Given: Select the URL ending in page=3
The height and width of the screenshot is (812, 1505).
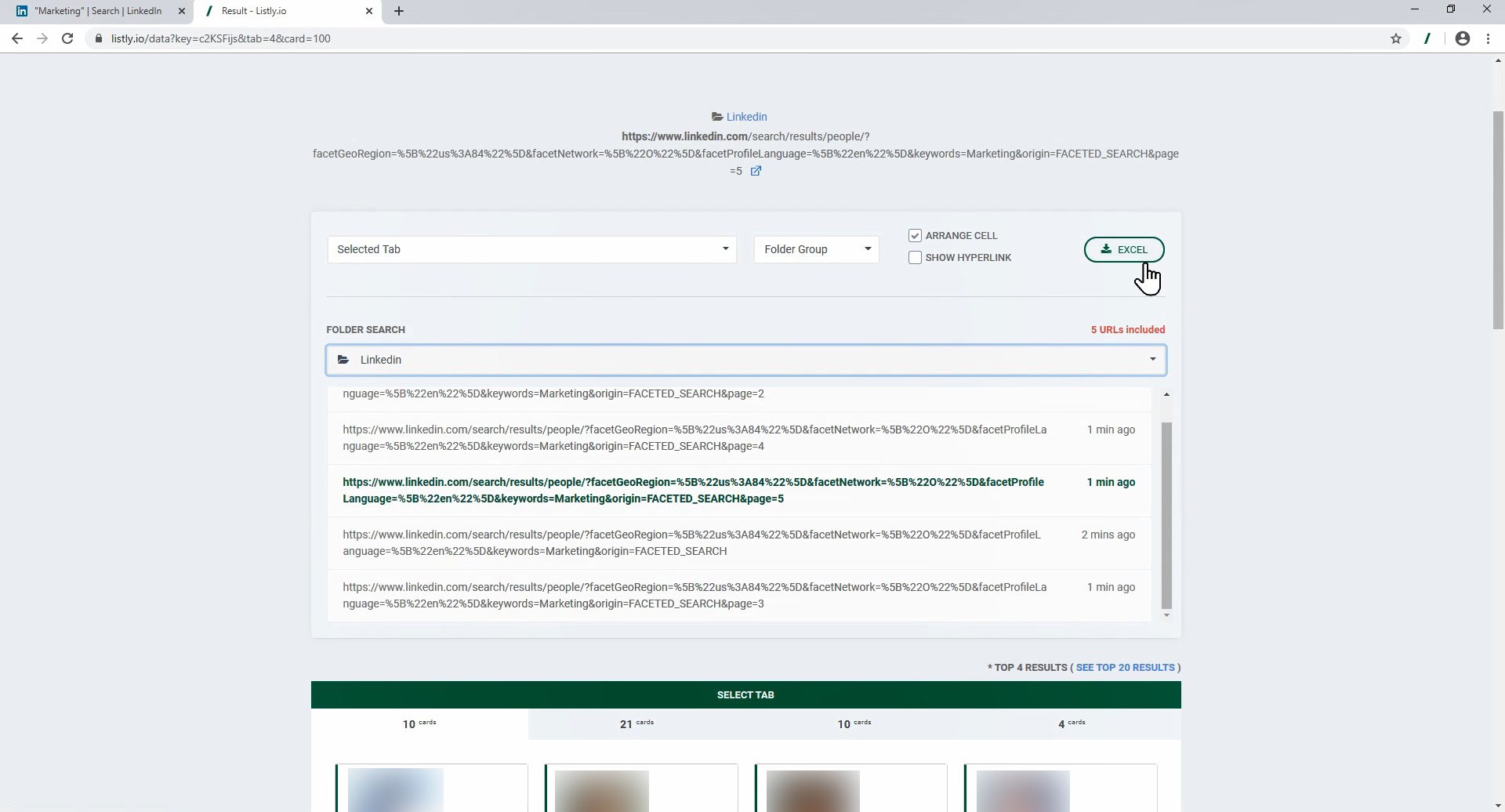Looking at the screenshot, I should pos(694,596).
